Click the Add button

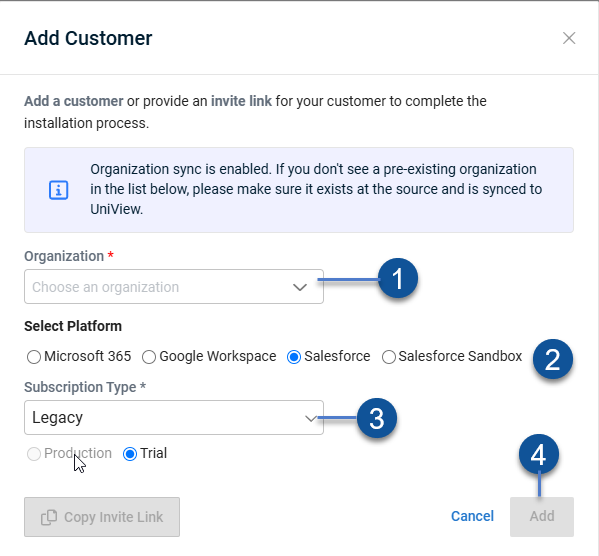click(x=542, y=517)
